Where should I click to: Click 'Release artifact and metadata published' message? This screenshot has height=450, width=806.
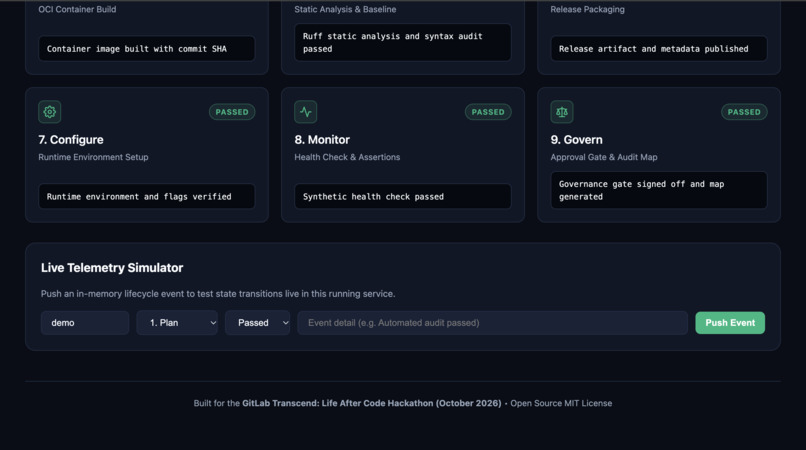point(658,49)
